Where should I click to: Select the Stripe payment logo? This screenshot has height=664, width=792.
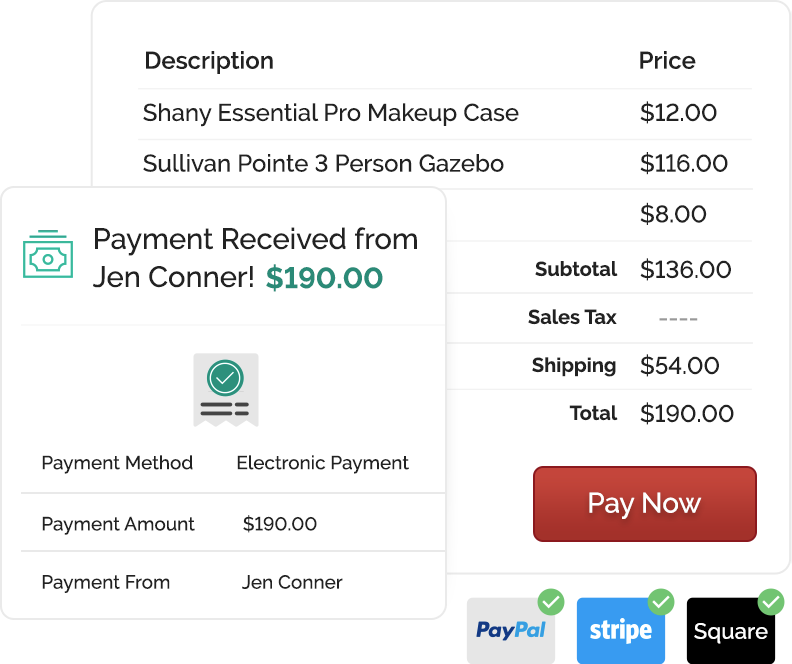coord(621,630)
